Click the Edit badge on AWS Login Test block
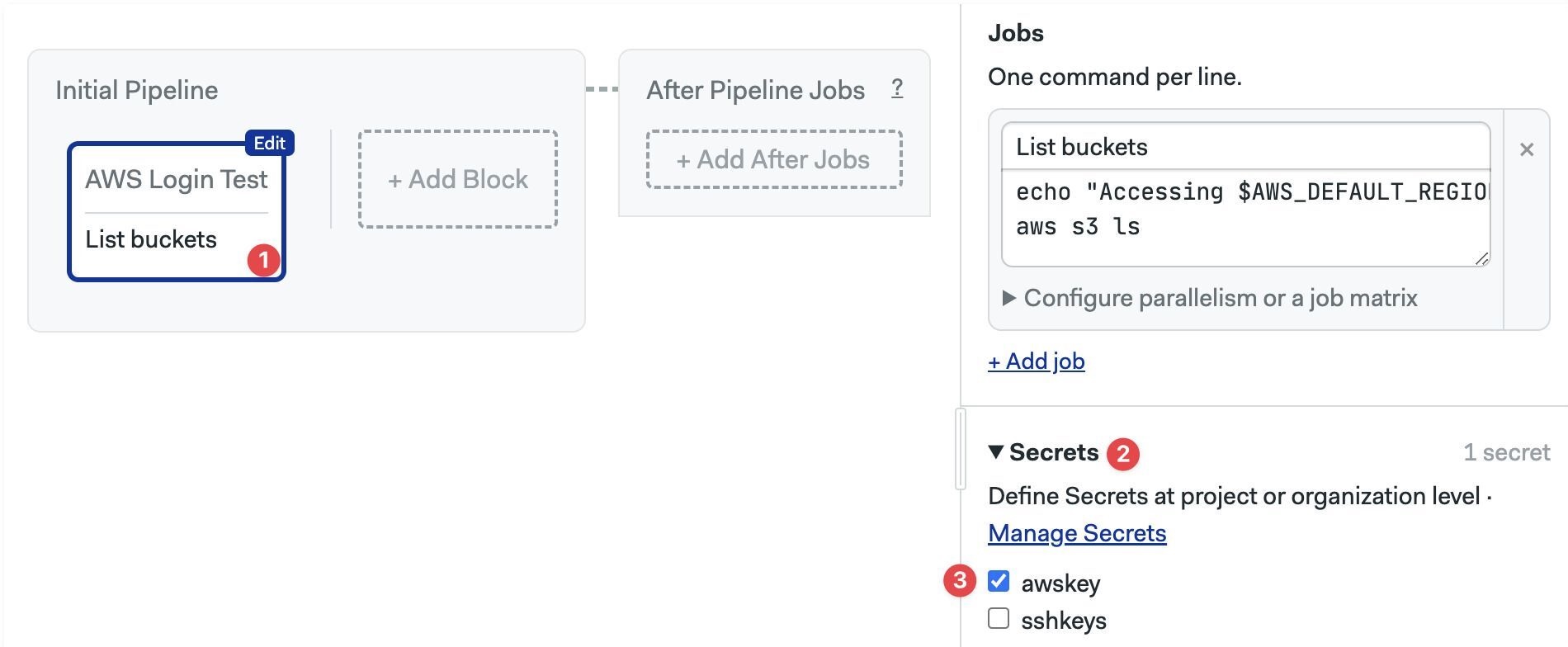Image resolution: width=1568 pixels, height=647 pixels. pos(270,143)
